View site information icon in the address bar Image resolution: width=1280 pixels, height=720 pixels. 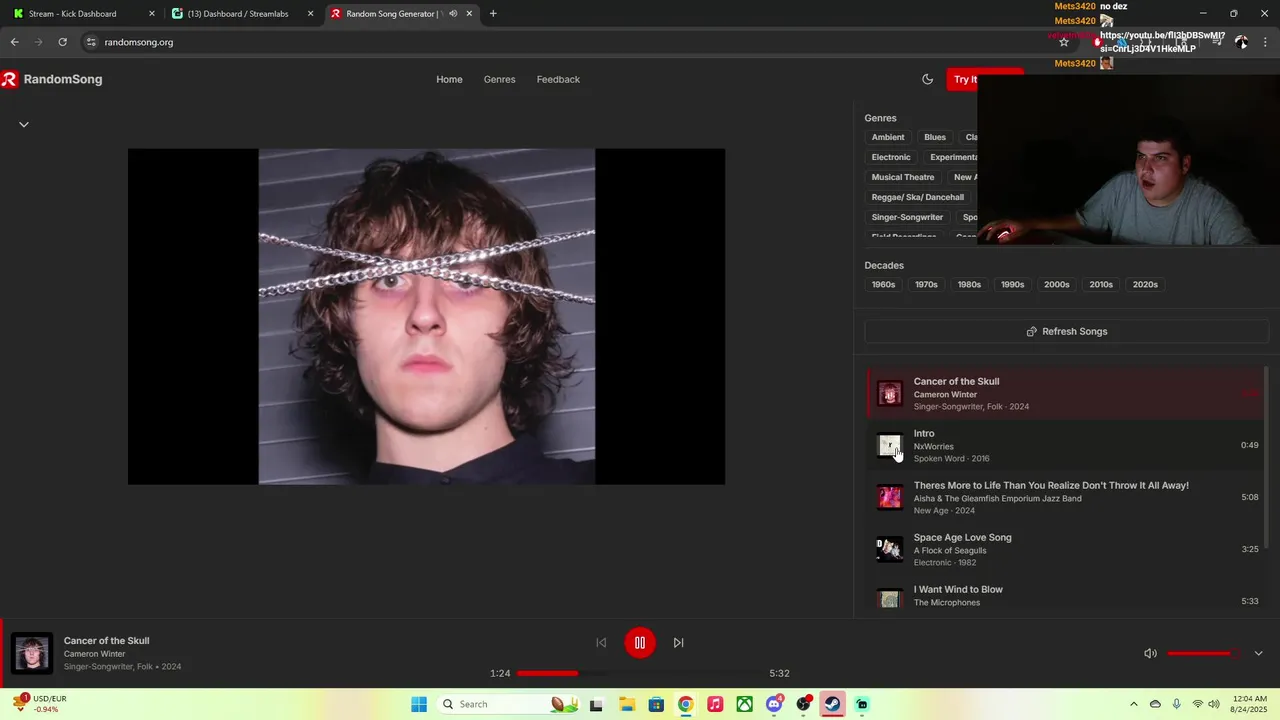point(90,42)
